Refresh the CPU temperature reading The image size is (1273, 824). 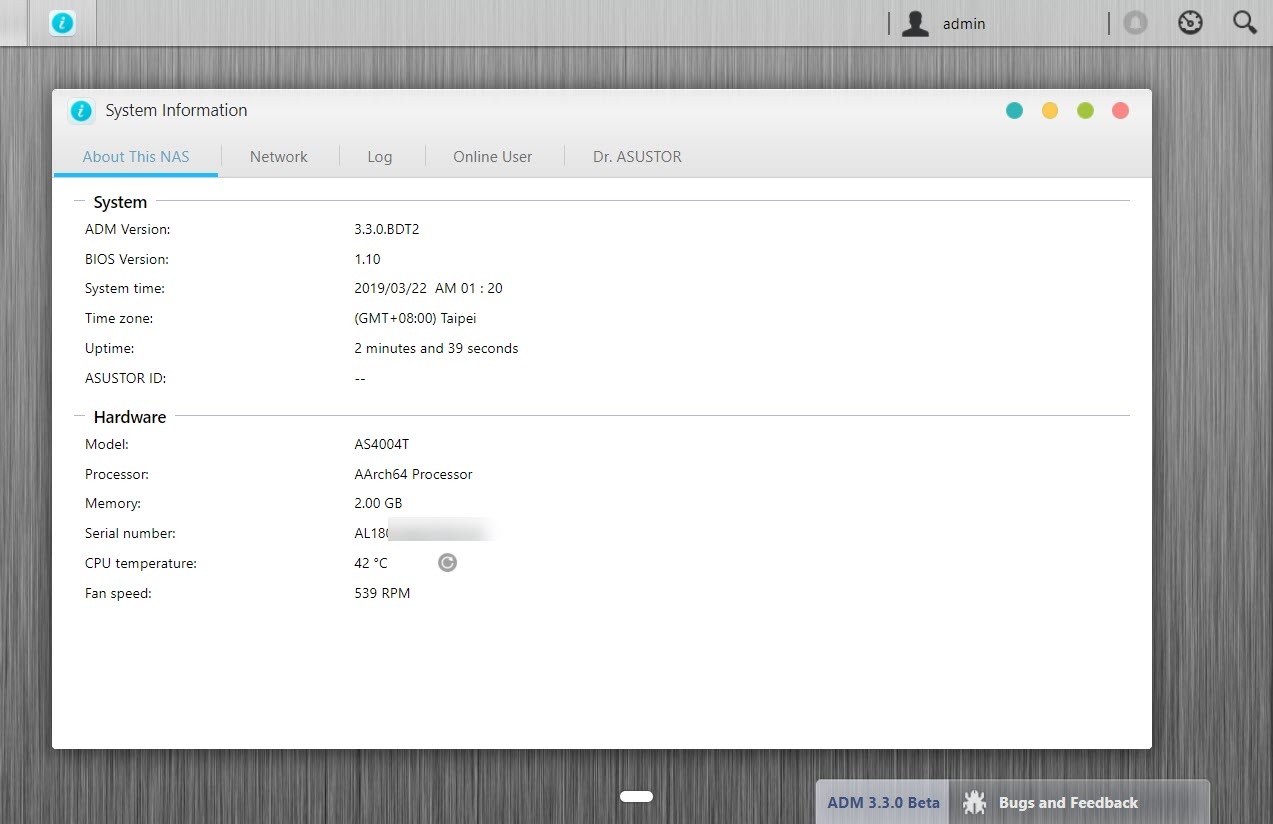coord(447,563)
